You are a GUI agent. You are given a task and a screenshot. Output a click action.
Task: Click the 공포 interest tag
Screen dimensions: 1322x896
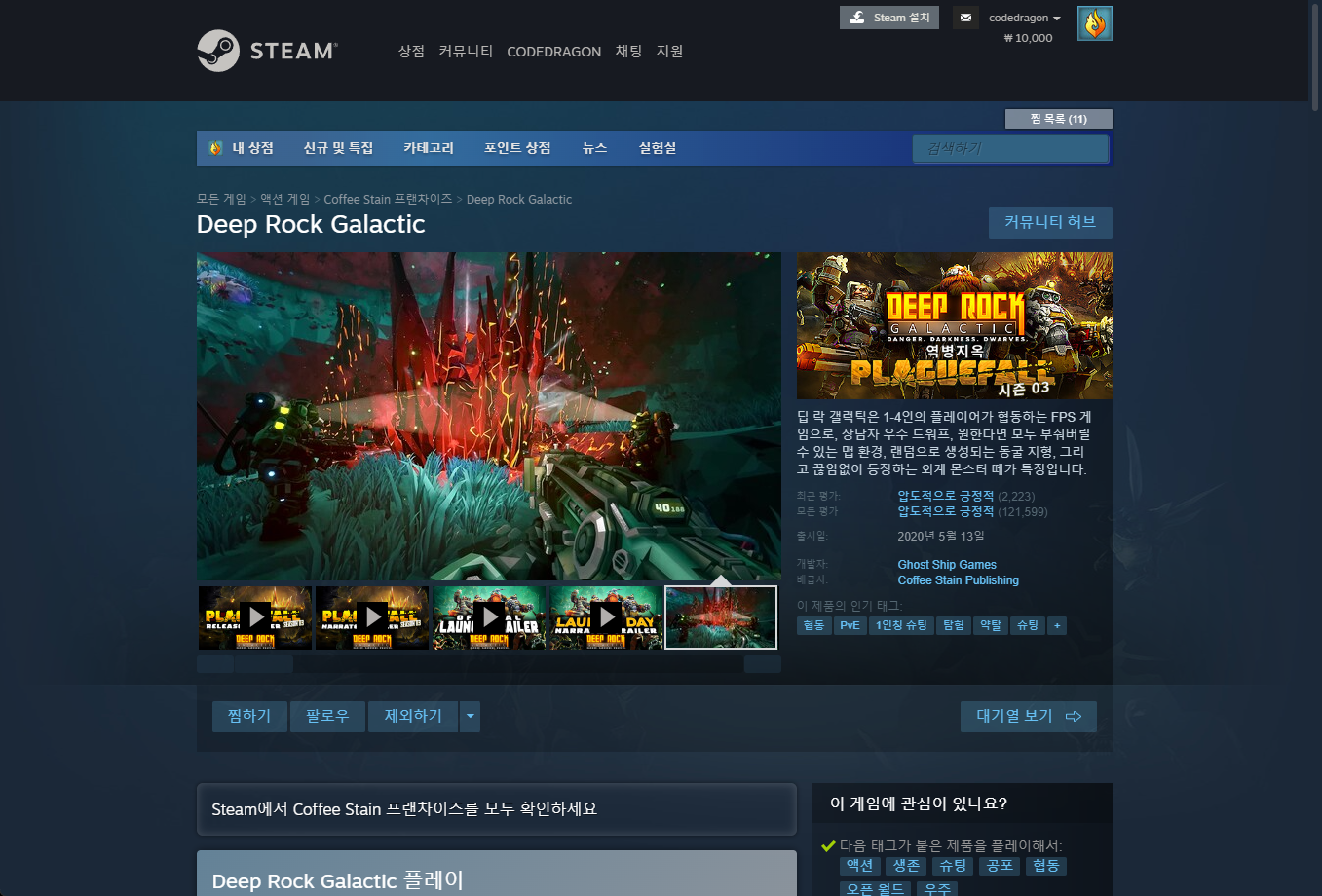click(1000, 866)
